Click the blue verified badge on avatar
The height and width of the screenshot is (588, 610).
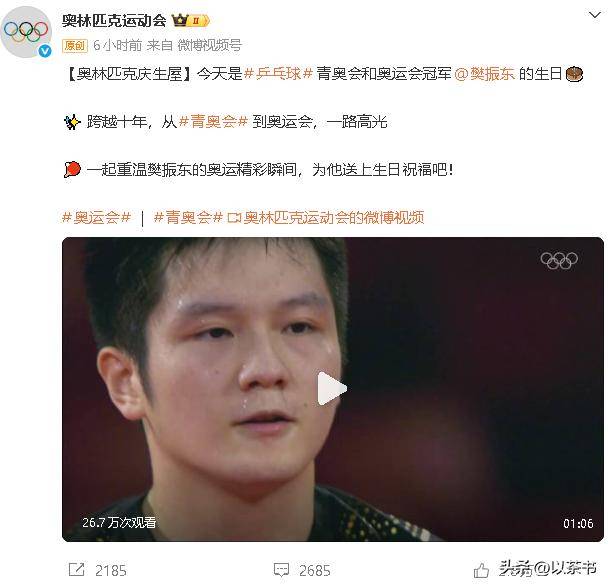[x=45, y=51]
